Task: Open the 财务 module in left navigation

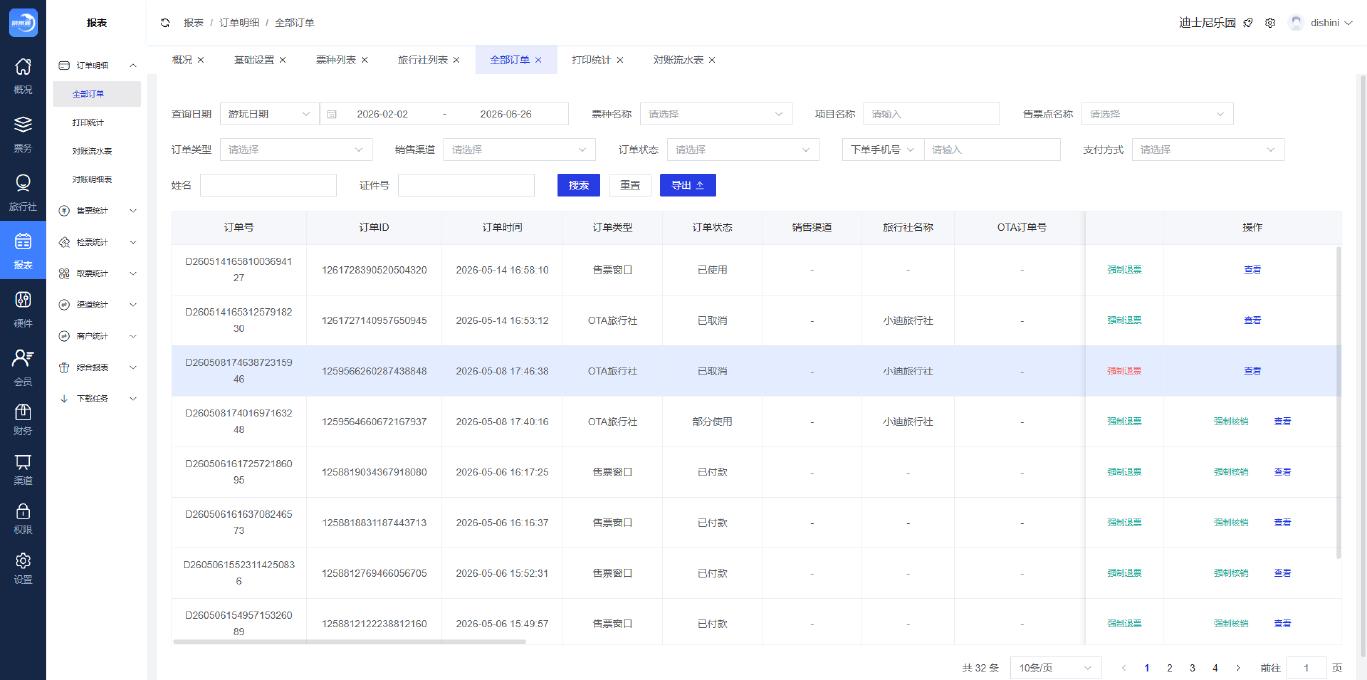Action: pos(22,418)
